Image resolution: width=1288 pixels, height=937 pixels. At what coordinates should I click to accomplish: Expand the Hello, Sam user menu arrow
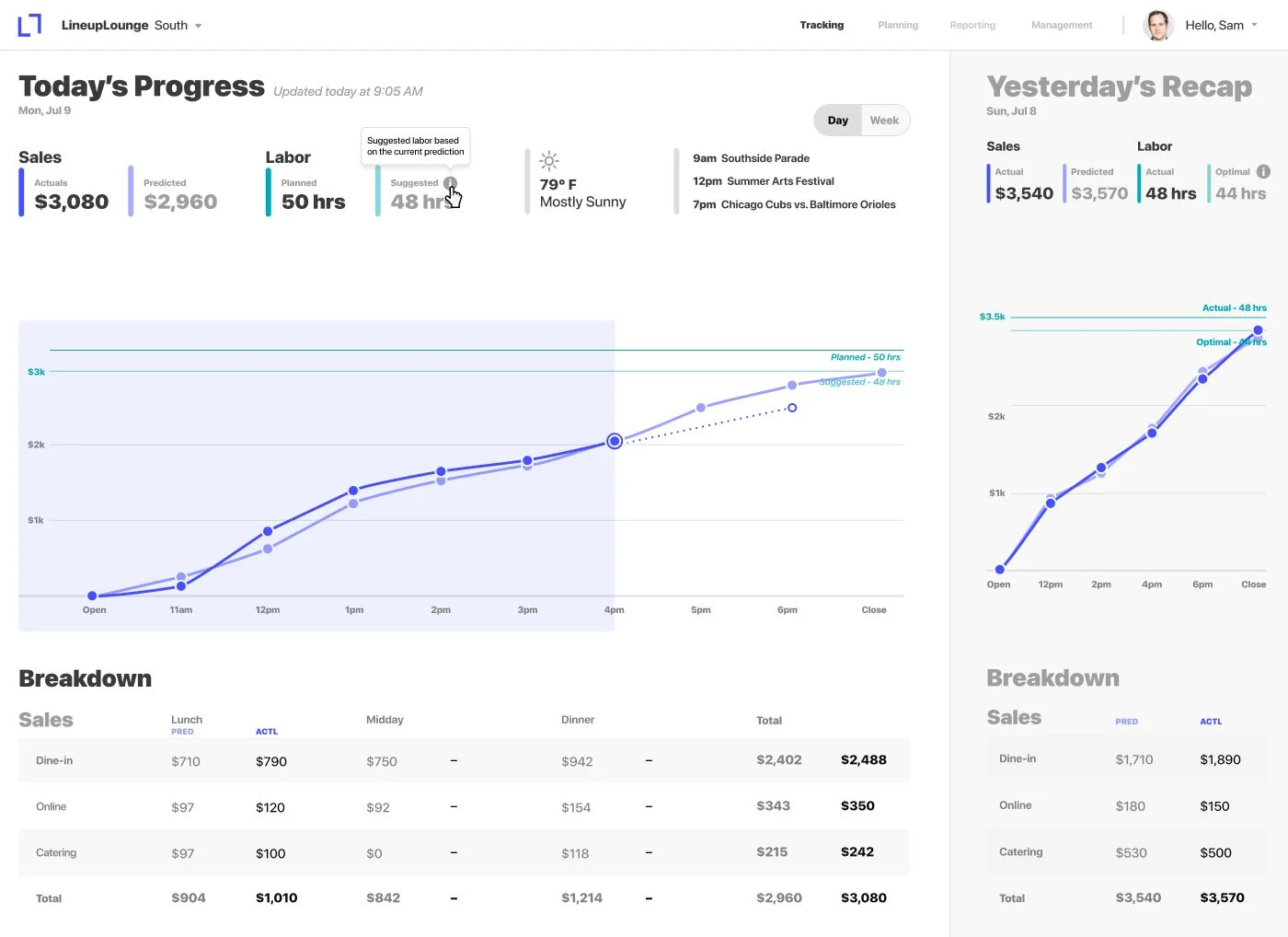[1254, 26]
